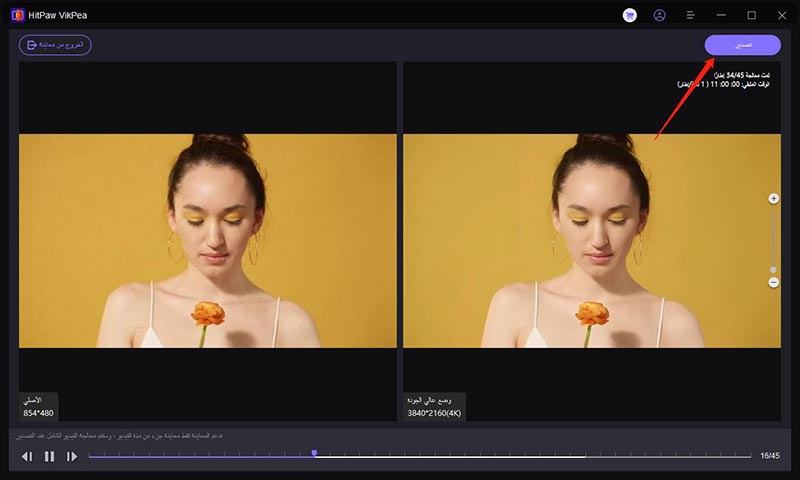Click the 16/45 frame counter
The image size is (800, 480).
pyautogui.click(x=769, y=456)
